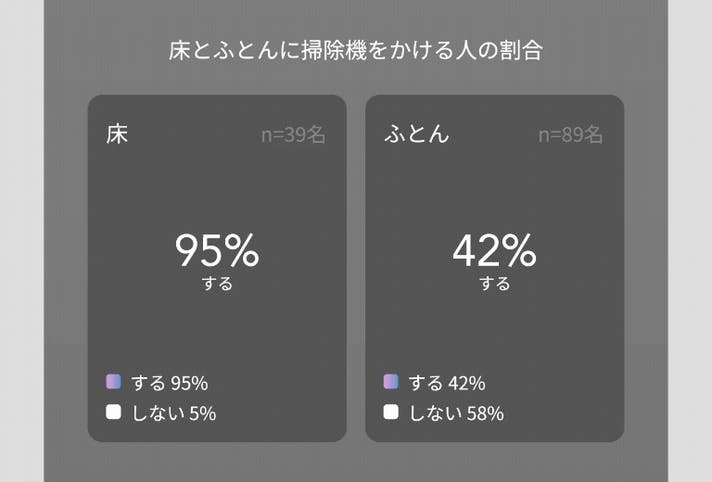This screenshot has width=712, height=482.
Task: Select the する 42% legend label
Action: click(x=447, y=383)
